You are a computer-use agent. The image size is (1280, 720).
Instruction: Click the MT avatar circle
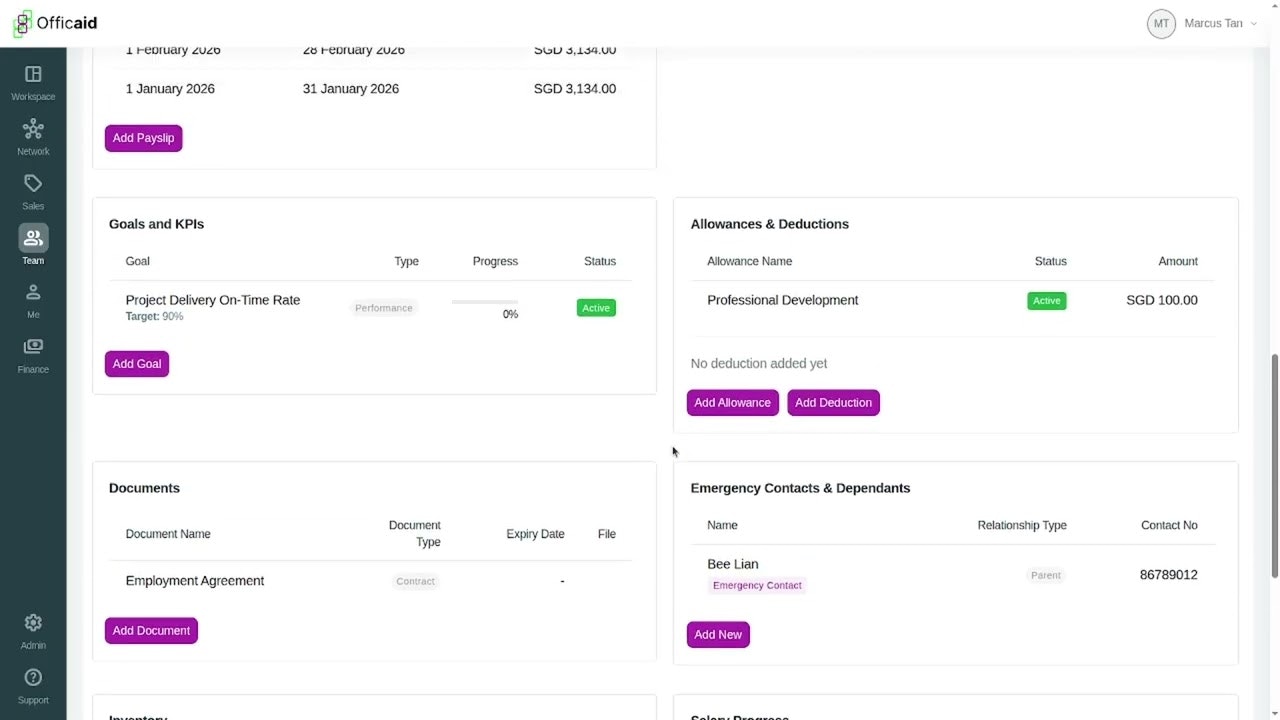point(1161,23)
